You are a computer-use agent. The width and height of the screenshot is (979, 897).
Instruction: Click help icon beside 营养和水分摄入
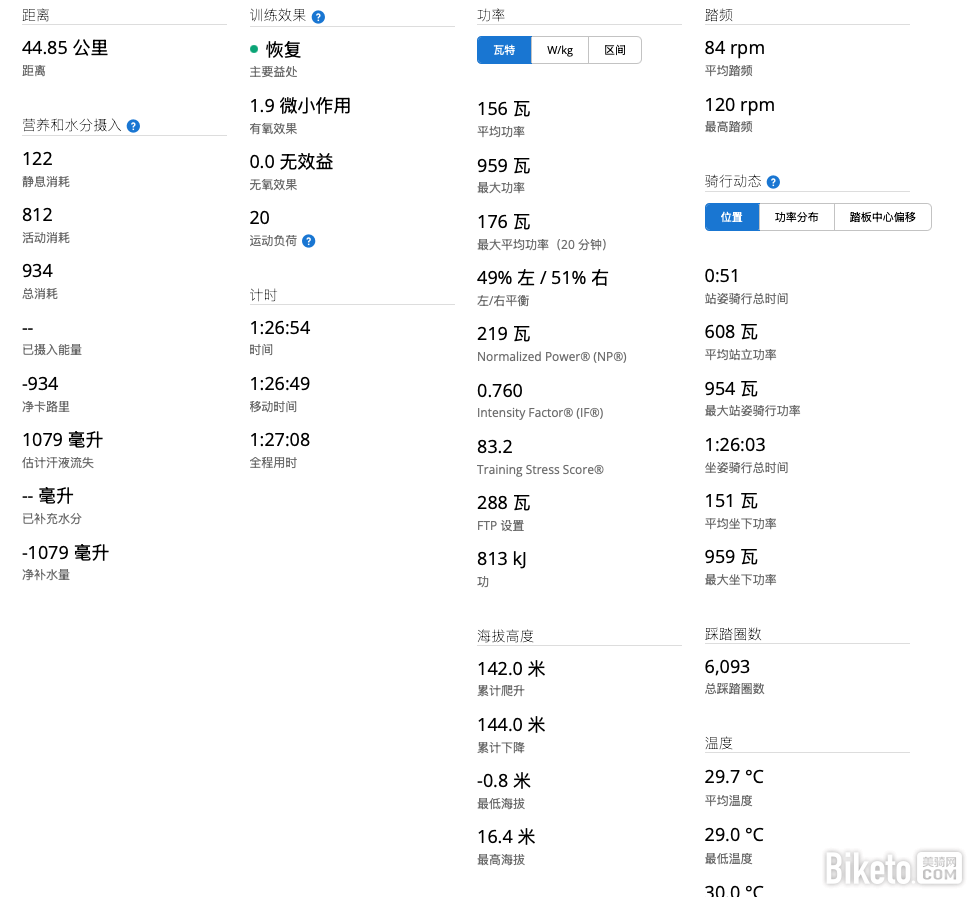tap(133, 126)
